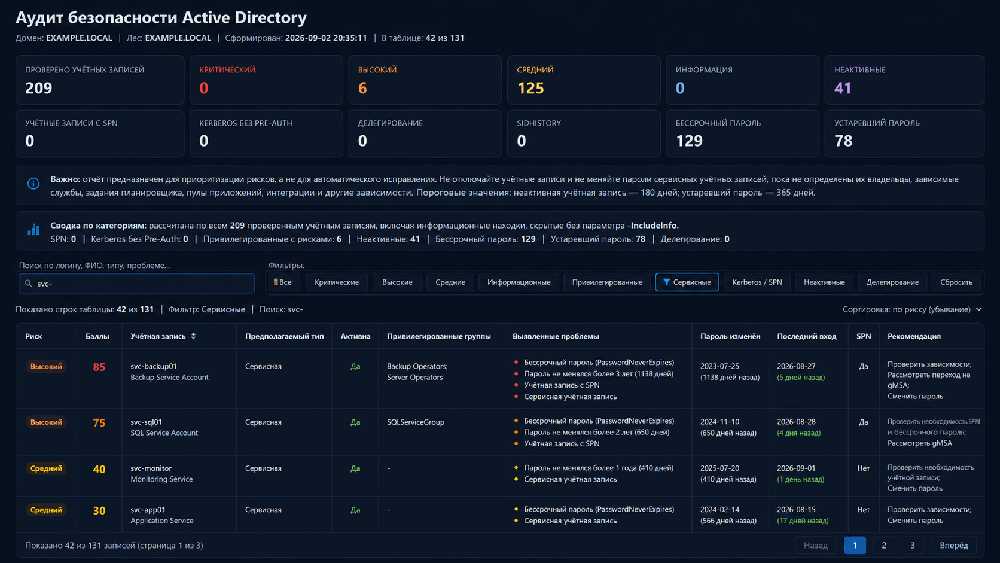Click the Пароль изменён column header
The height and width of the screenshot is (563, 1000).
pyautogui.click(x=730, y=336)
